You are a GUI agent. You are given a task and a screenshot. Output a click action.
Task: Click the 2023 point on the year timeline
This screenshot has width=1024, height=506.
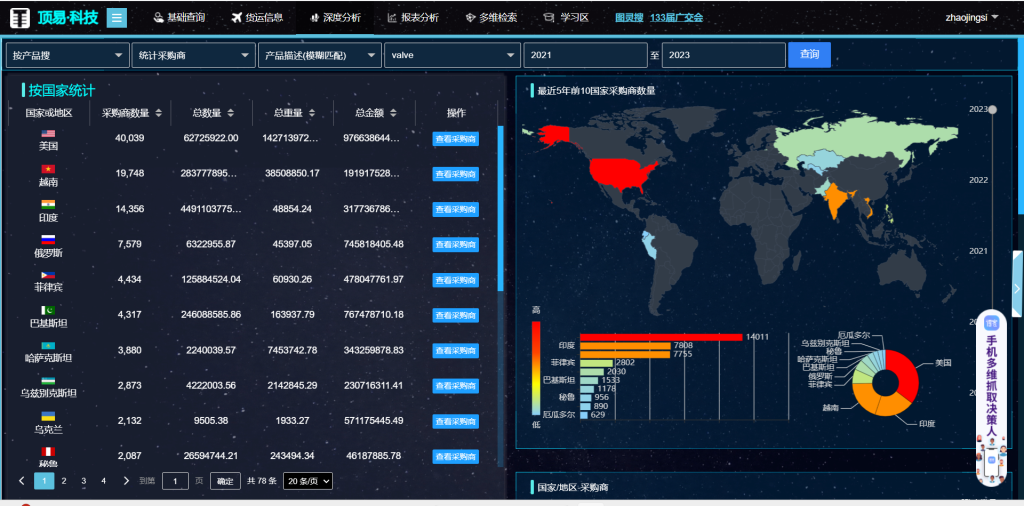992,109
